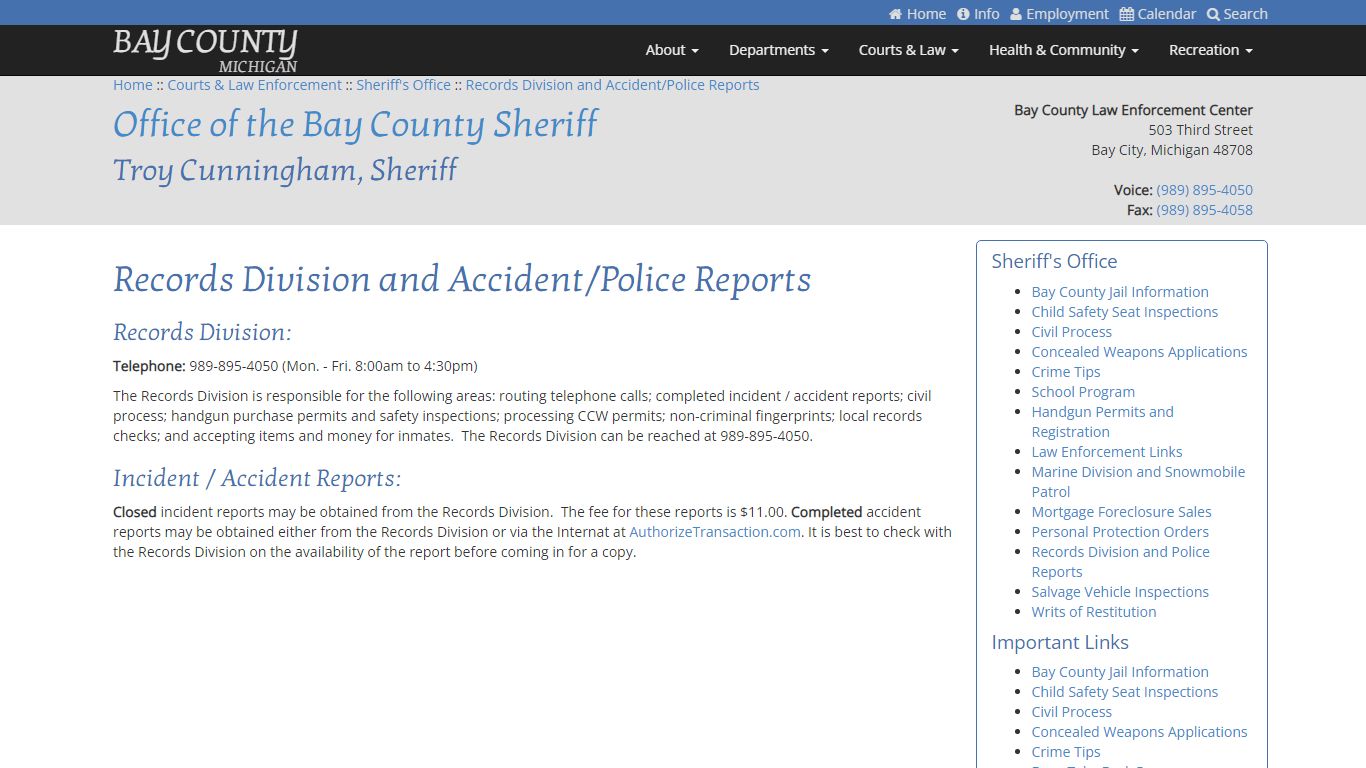Open the Recreation dropdown
Screen dimensions: 1366x768
click(x=1211, y=50)
